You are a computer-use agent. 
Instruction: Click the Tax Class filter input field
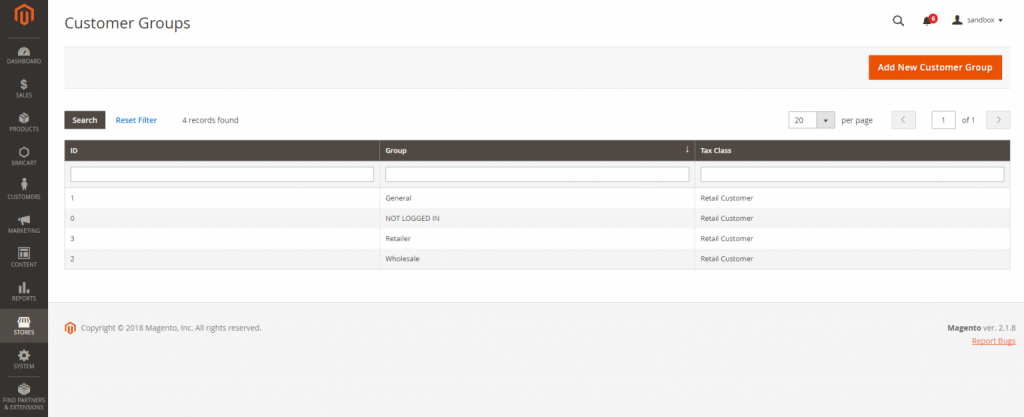(852, 174)
